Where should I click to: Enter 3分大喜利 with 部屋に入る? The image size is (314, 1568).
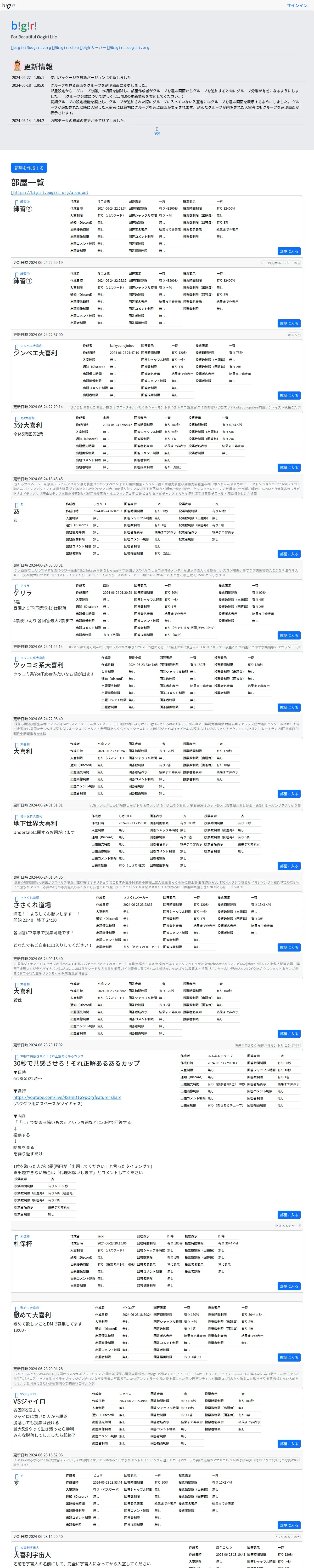tap(289, 468)
